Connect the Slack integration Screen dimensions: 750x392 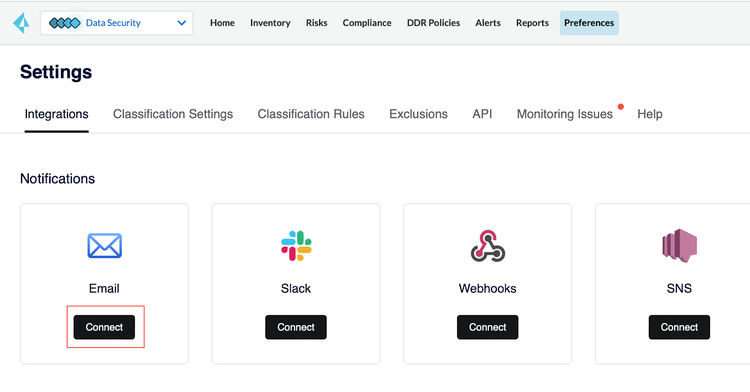[x=296, y=327]
